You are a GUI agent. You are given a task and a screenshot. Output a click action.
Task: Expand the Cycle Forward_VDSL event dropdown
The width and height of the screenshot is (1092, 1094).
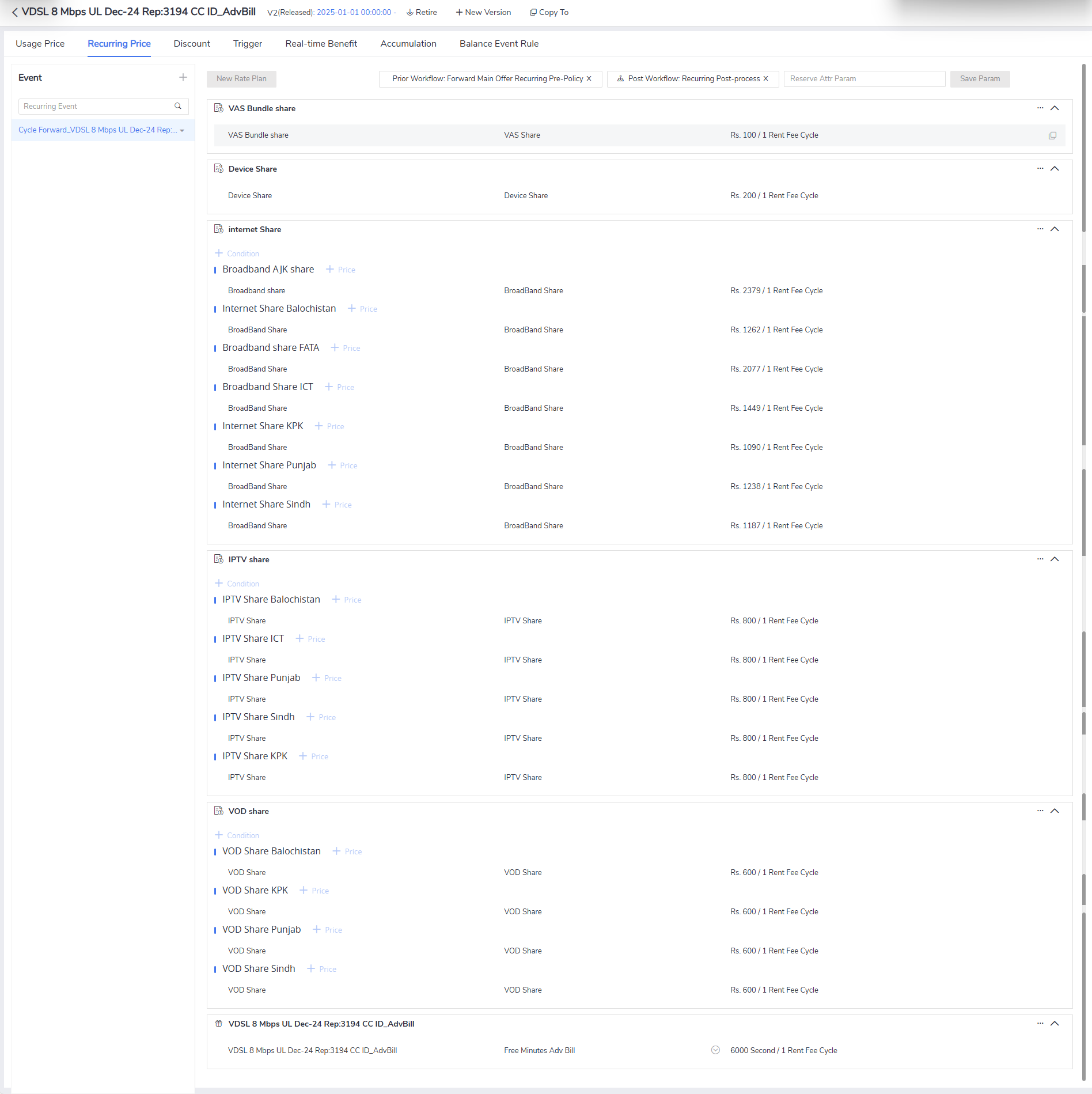click(x=182, y=130)
